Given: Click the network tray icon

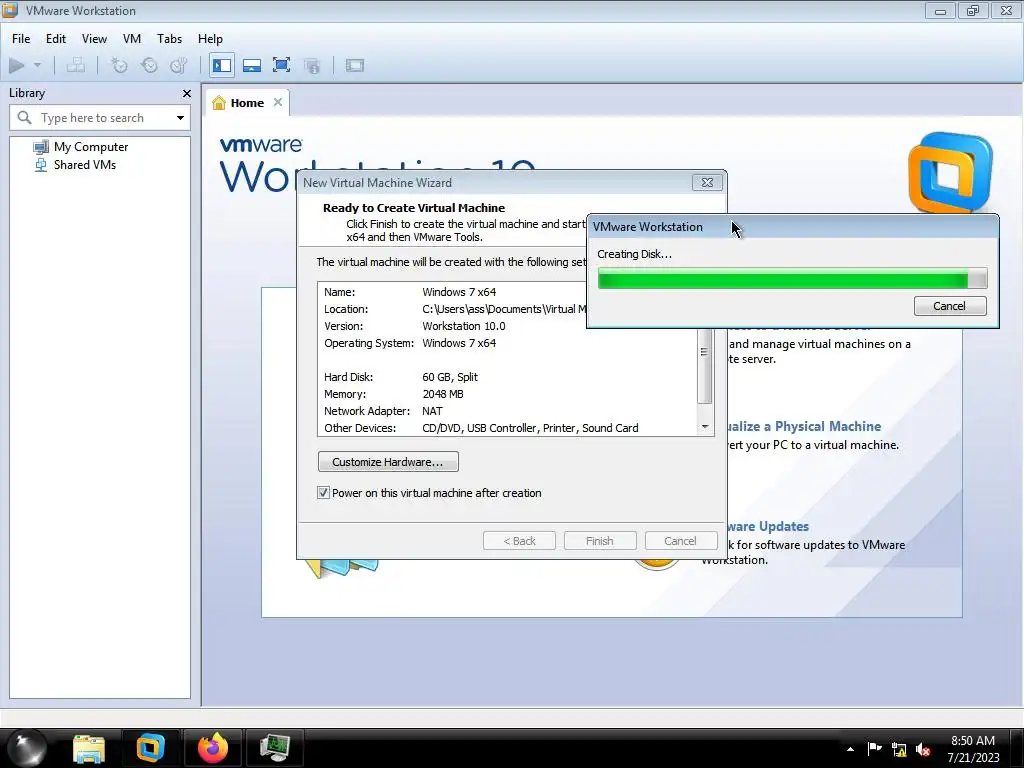Looking at the screenshot, I should (x=899, y=750).
